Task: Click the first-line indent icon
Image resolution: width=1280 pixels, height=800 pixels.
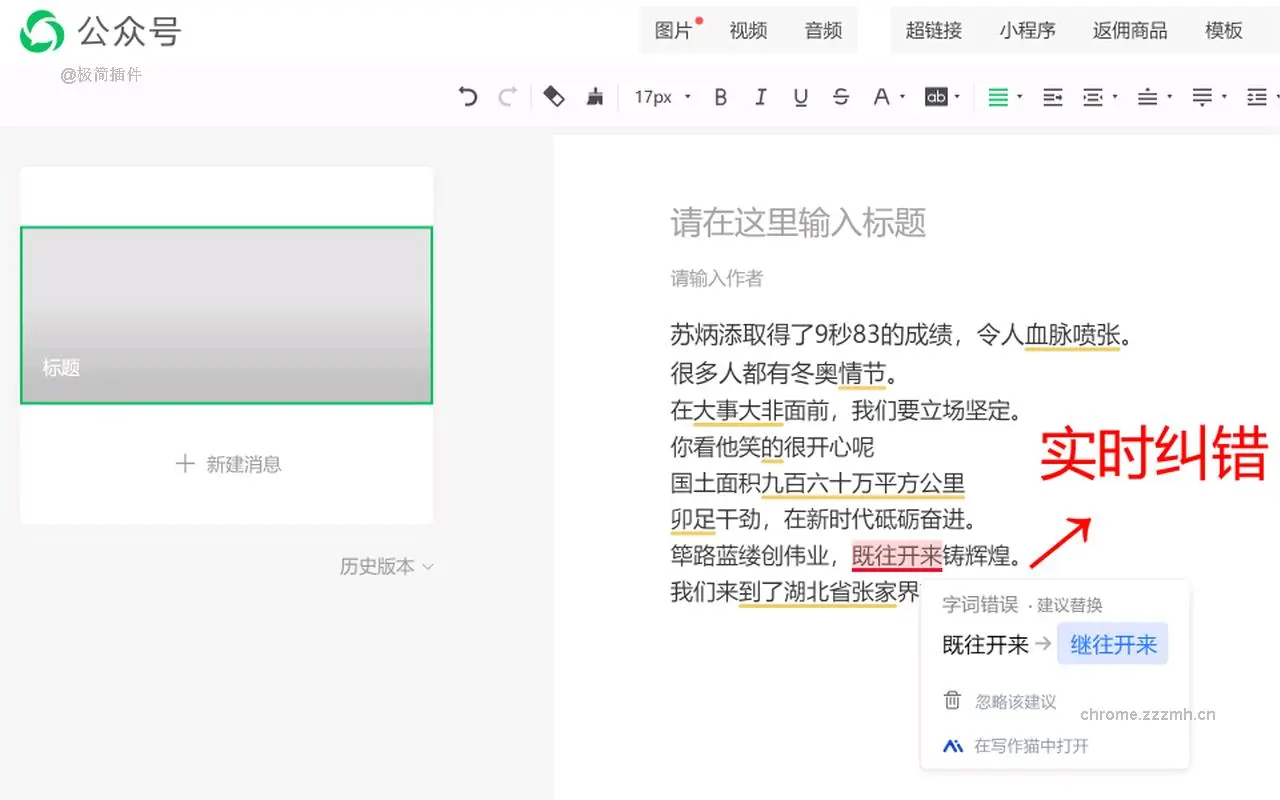Action: click(x=1052, y=97)
